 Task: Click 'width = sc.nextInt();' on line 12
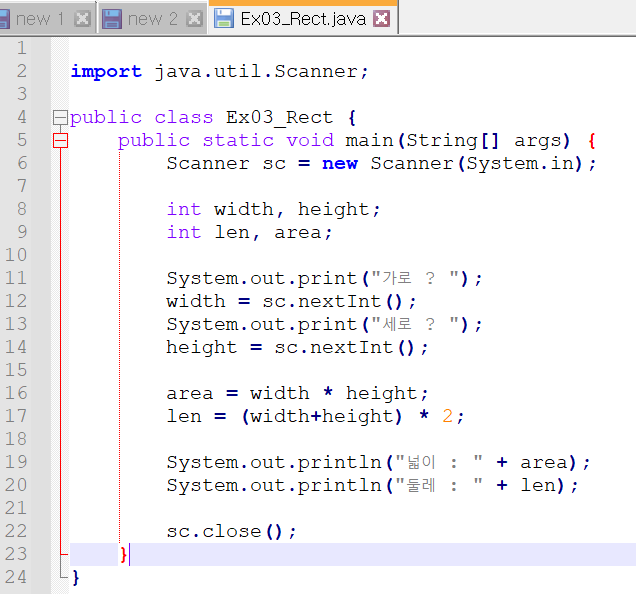(291, 301)
